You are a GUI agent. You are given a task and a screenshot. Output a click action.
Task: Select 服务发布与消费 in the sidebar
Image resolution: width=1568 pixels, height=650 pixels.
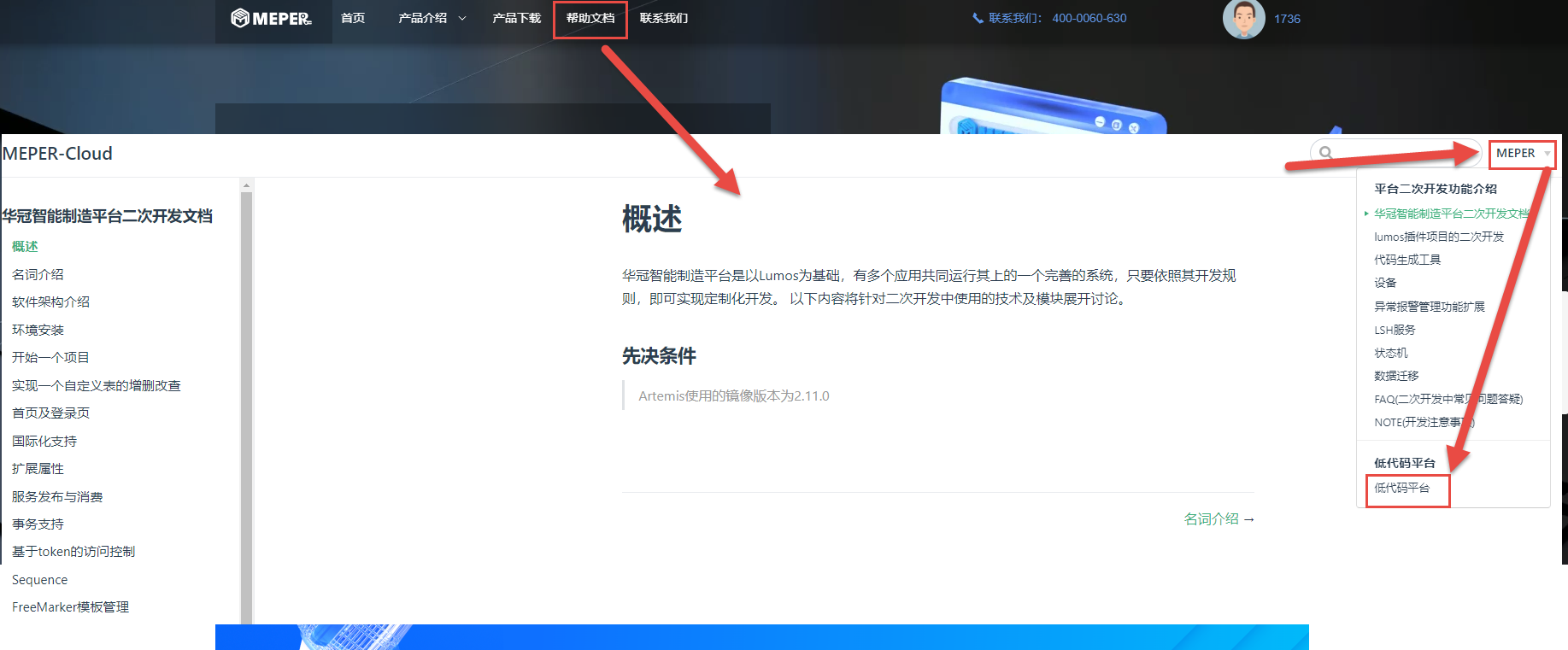(57, 496)
